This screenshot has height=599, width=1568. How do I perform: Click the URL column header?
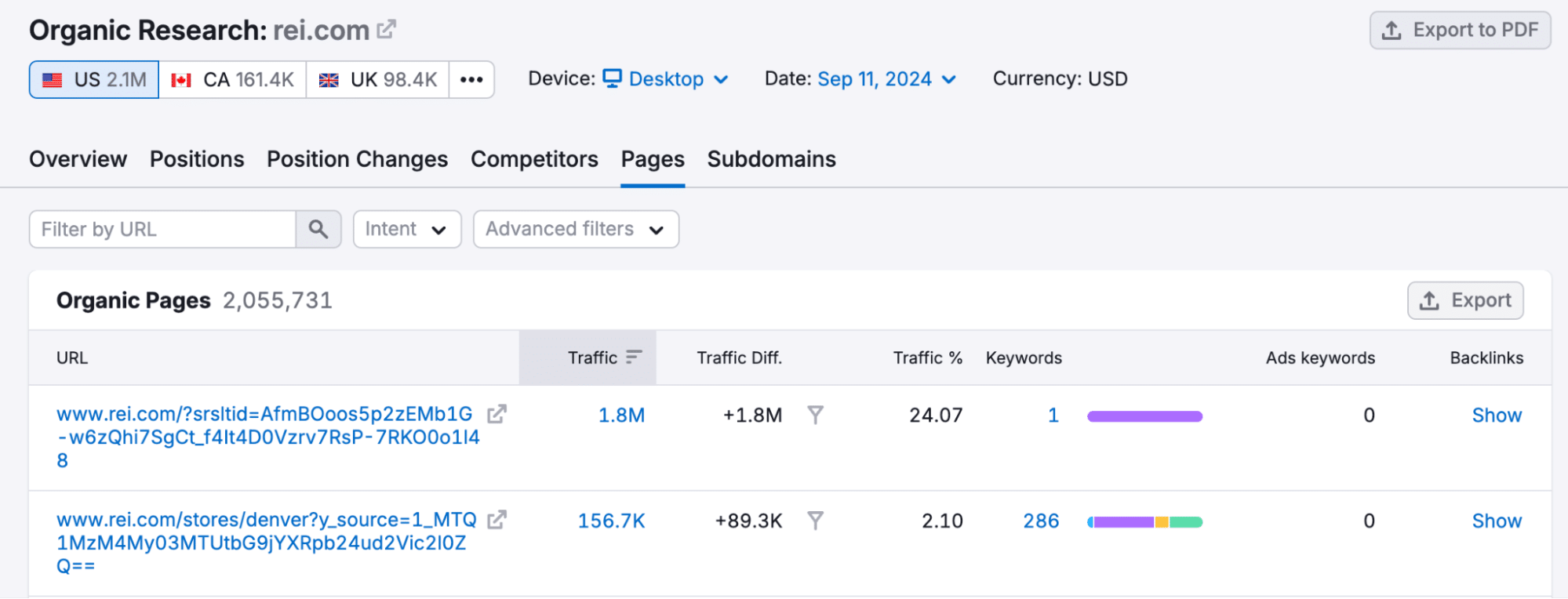pyautogui.click(x=72, y=358)
